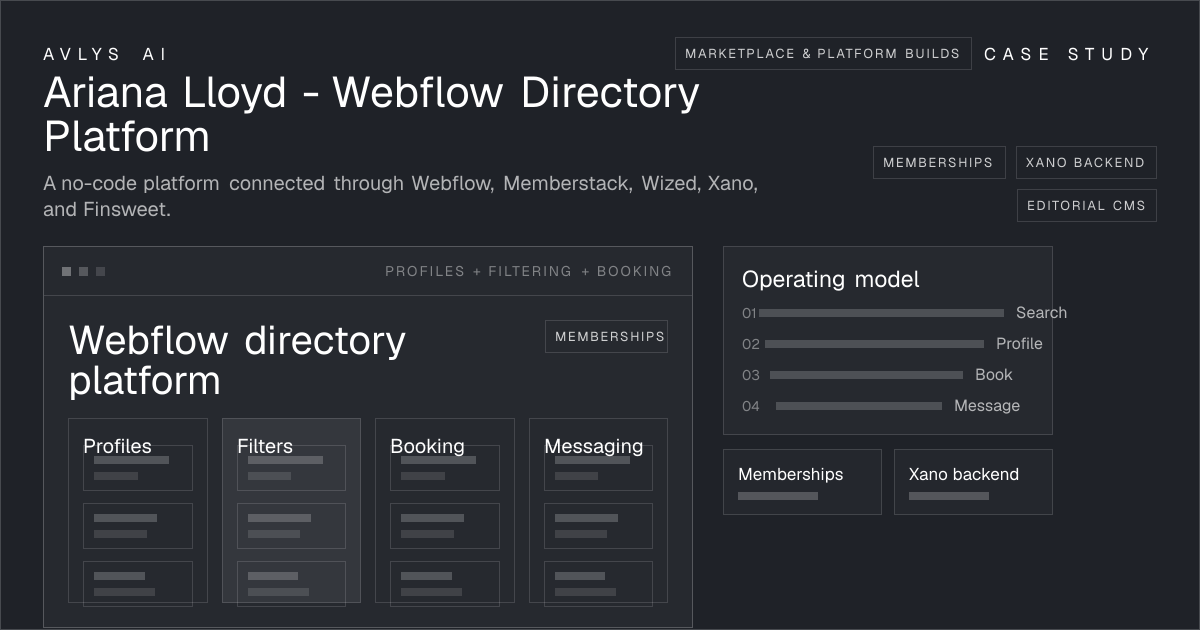The width and height of the screenshot is (1200, 630).
Task: Open the Profiles column card
Action: pyautogui.click(x=138, y=510)
